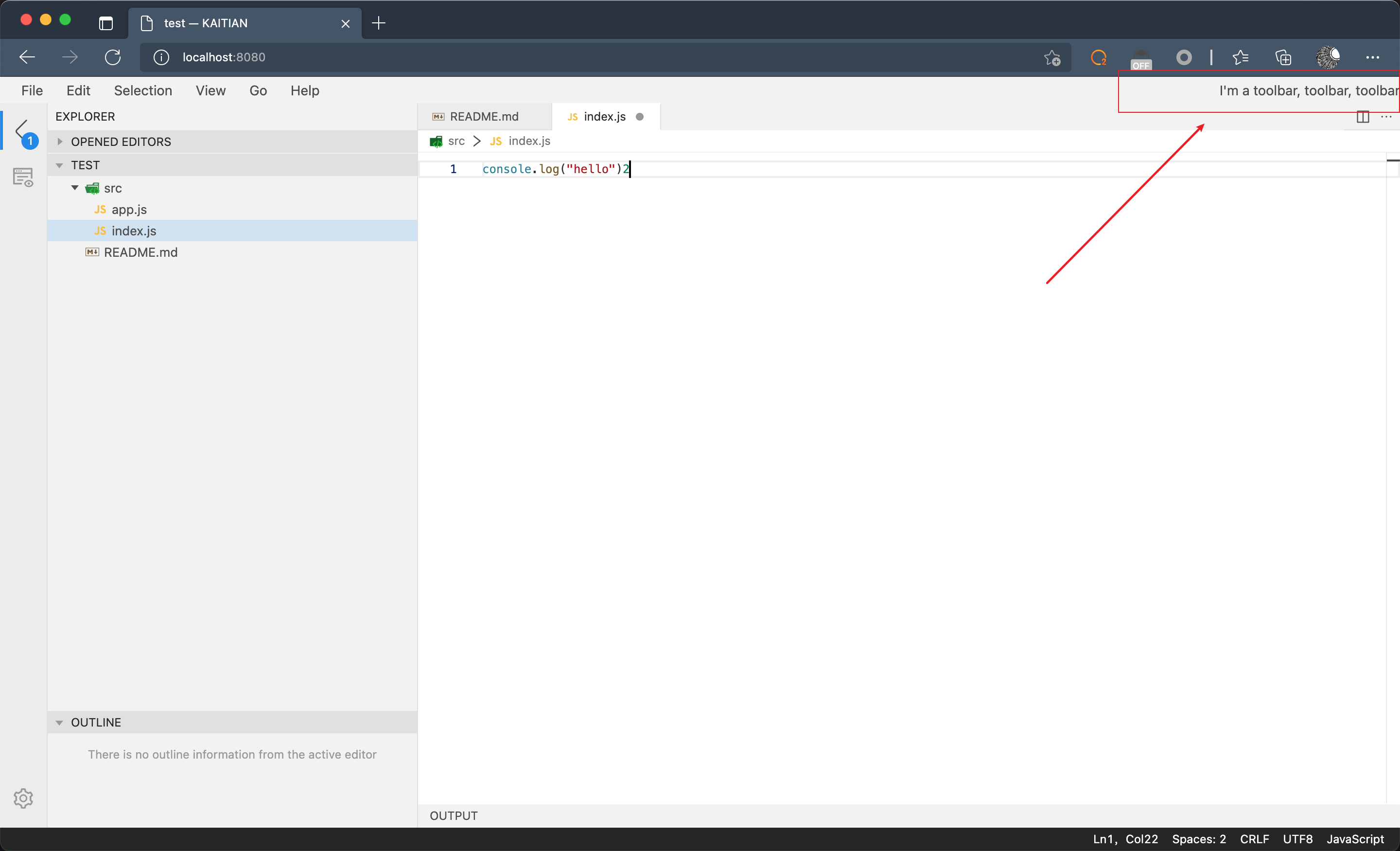Open the Selection menu
This screenshot has height=851, width=1400.
142,90
